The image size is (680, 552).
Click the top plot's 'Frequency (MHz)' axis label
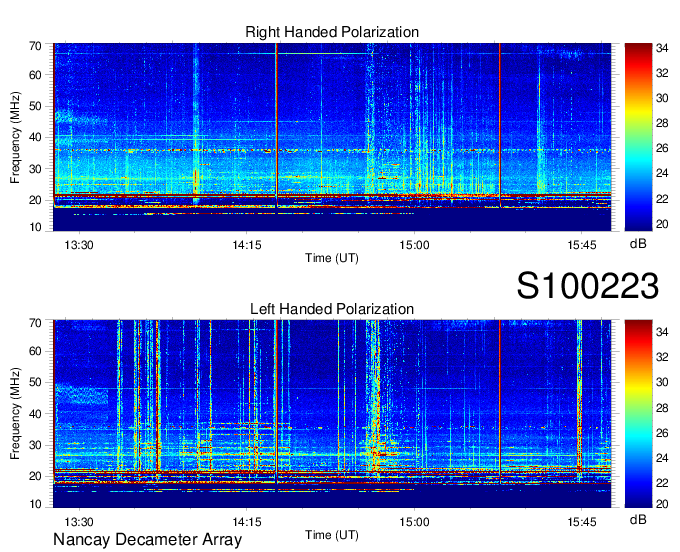(15, 137)
